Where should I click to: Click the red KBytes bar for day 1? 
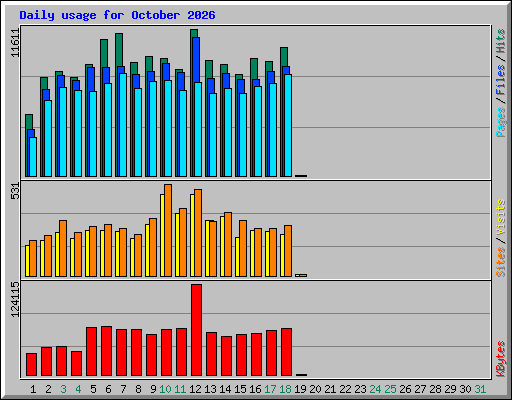[32, 365]
